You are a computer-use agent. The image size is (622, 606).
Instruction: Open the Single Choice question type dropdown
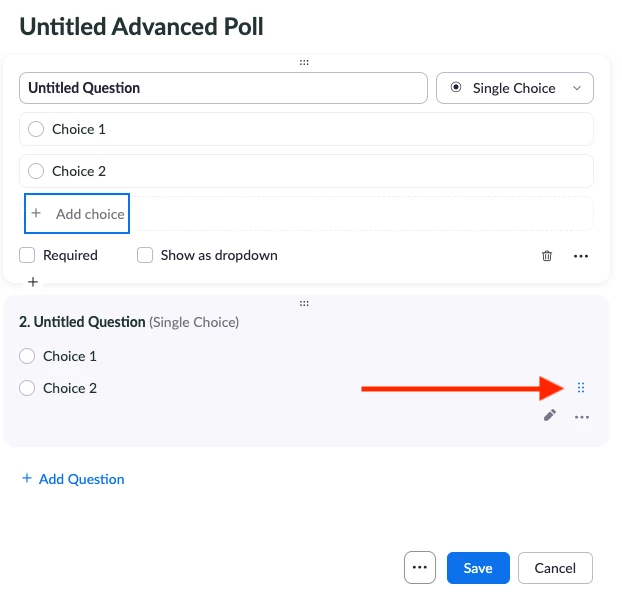[515, 88]
